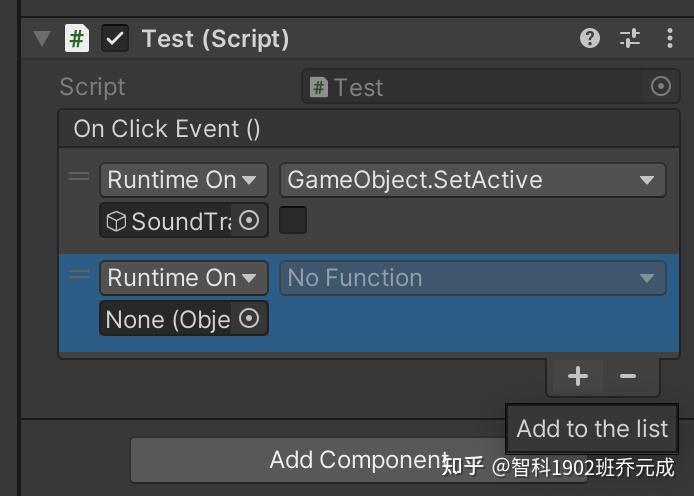Collapse the Test (Script) component foldout
Screen dimensions: 694x496
tap(42, 39)
